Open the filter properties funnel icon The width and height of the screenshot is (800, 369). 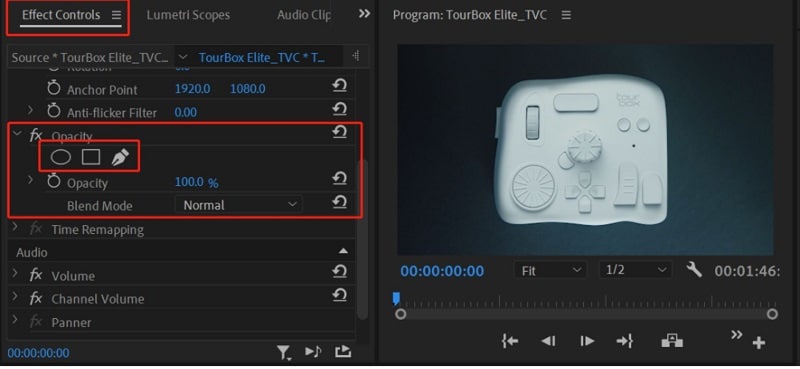pyautogui.click(x=284, y=352)
